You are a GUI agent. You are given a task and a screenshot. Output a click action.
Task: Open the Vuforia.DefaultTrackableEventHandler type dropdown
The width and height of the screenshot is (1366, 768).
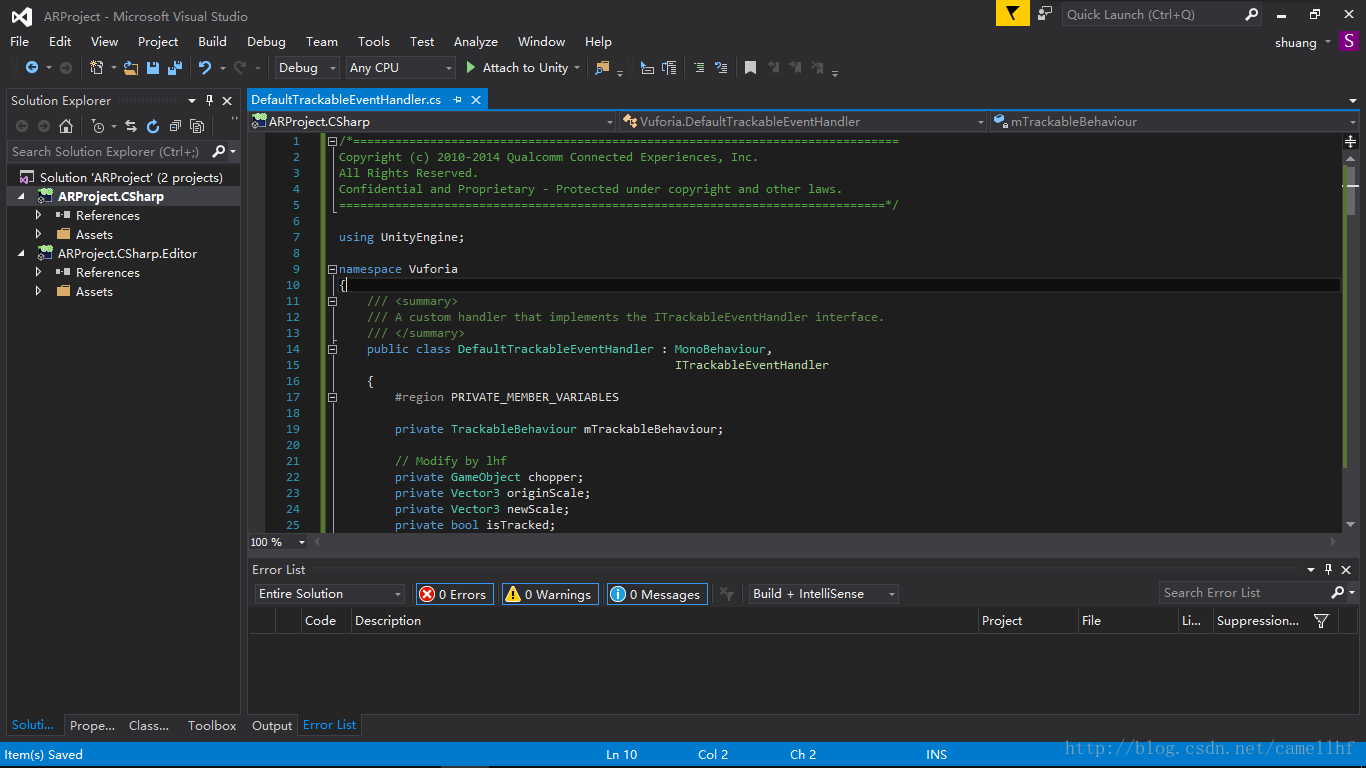pyautogui.click(x=803, y=122)
